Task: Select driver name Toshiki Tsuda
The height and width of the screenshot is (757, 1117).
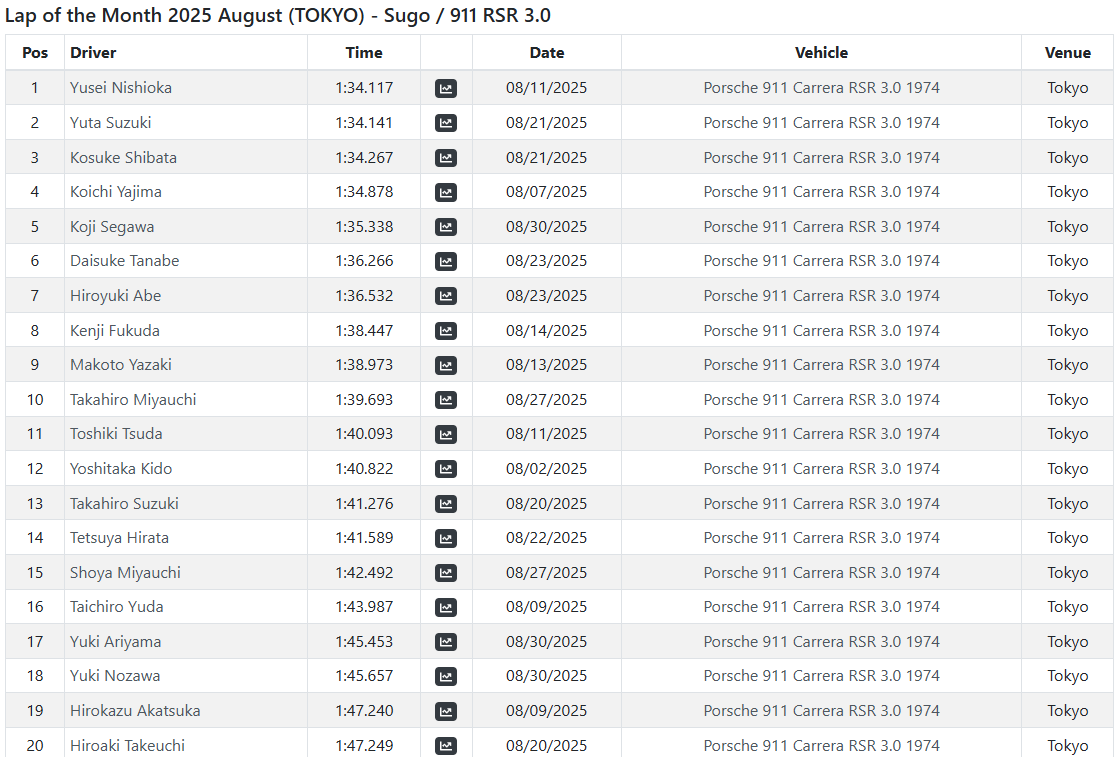Action: coord(116,434)
